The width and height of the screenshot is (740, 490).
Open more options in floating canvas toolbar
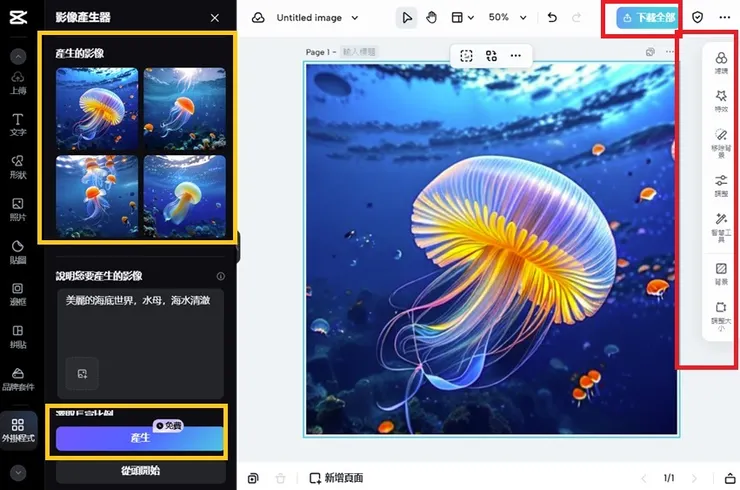pos(516,56)
